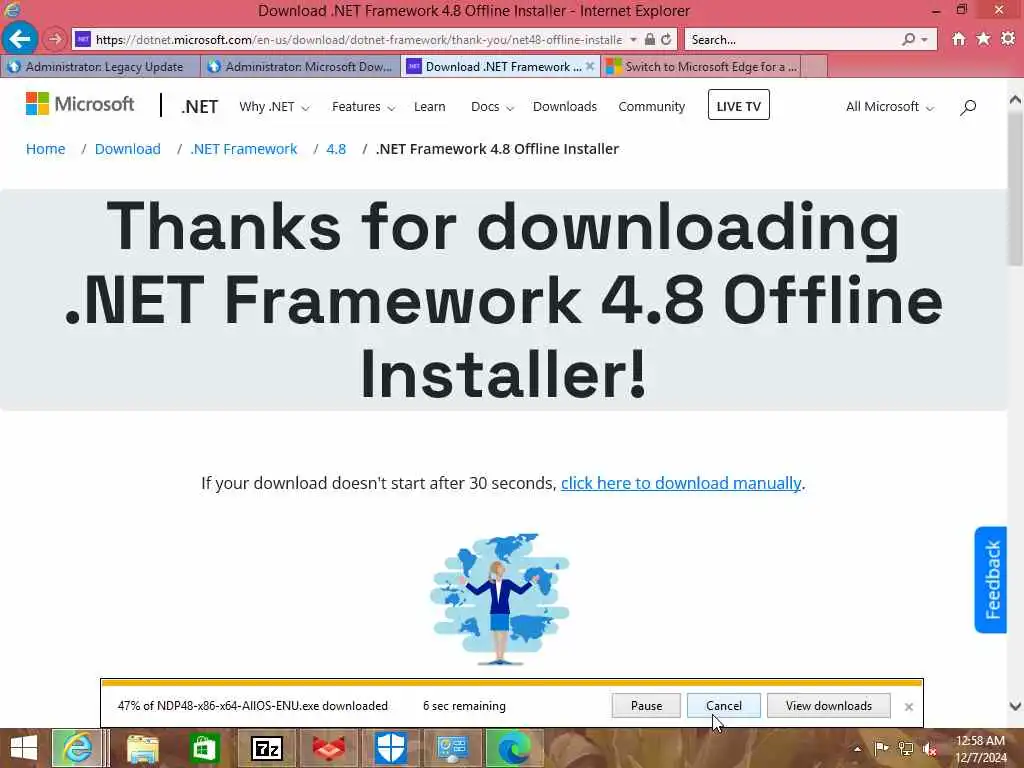Image resolution: width=1024 pixels, height=768 pixels.
Task: Open the control panel taskbar icon
Action: pyautogui.click(x=453, y=748)
